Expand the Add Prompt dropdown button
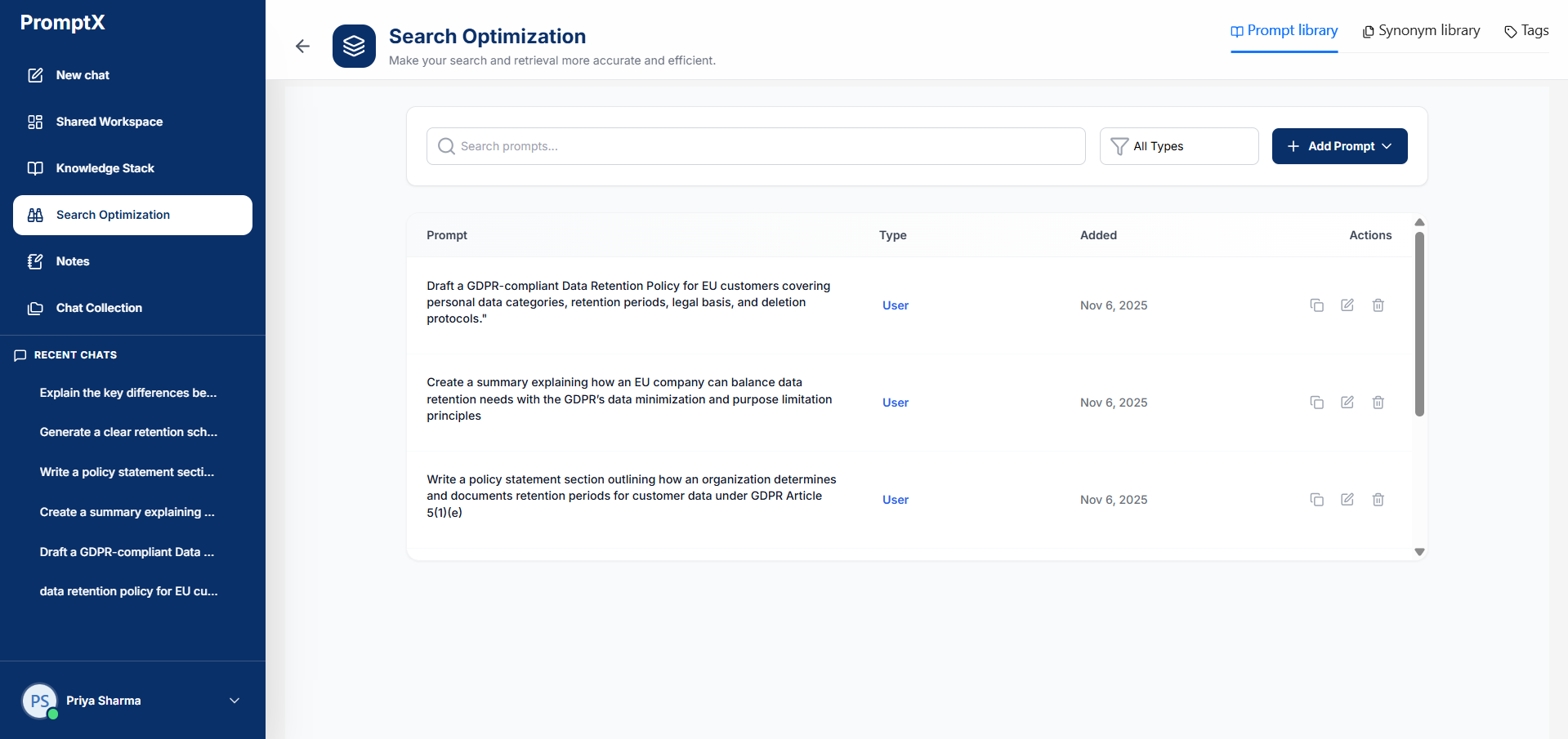Viewport: 1568px width, 739px height. [1339, 146]
